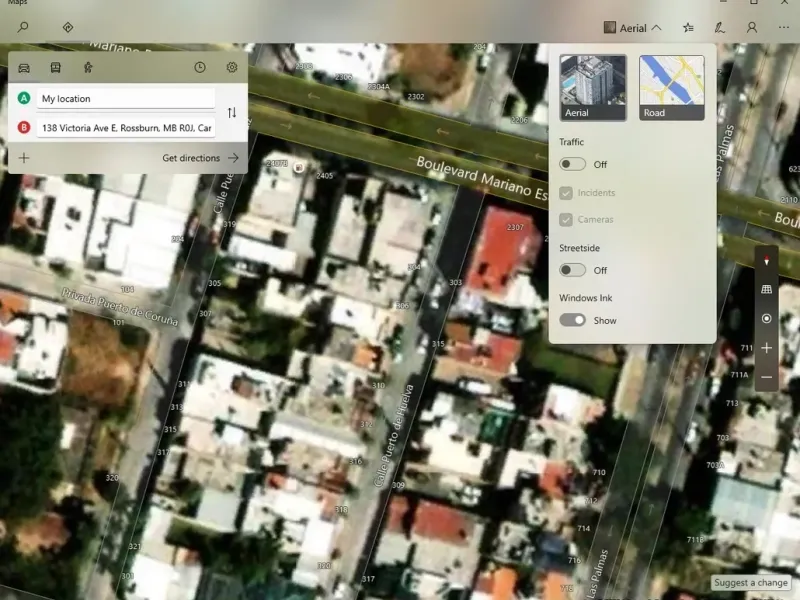Viewport: 800px width, 600px height.
Task: Open Saved places star icon
Action: (x=688, y=28)
